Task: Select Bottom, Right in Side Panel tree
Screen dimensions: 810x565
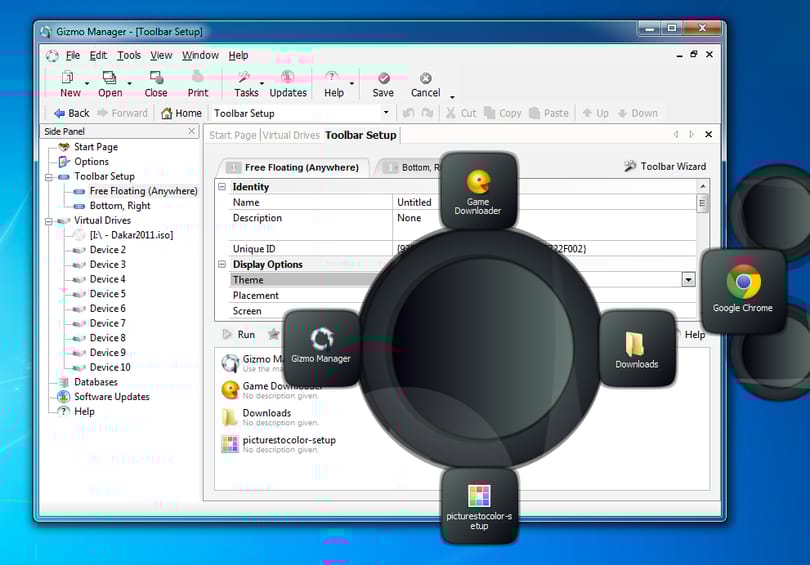Action: [120, 206]
